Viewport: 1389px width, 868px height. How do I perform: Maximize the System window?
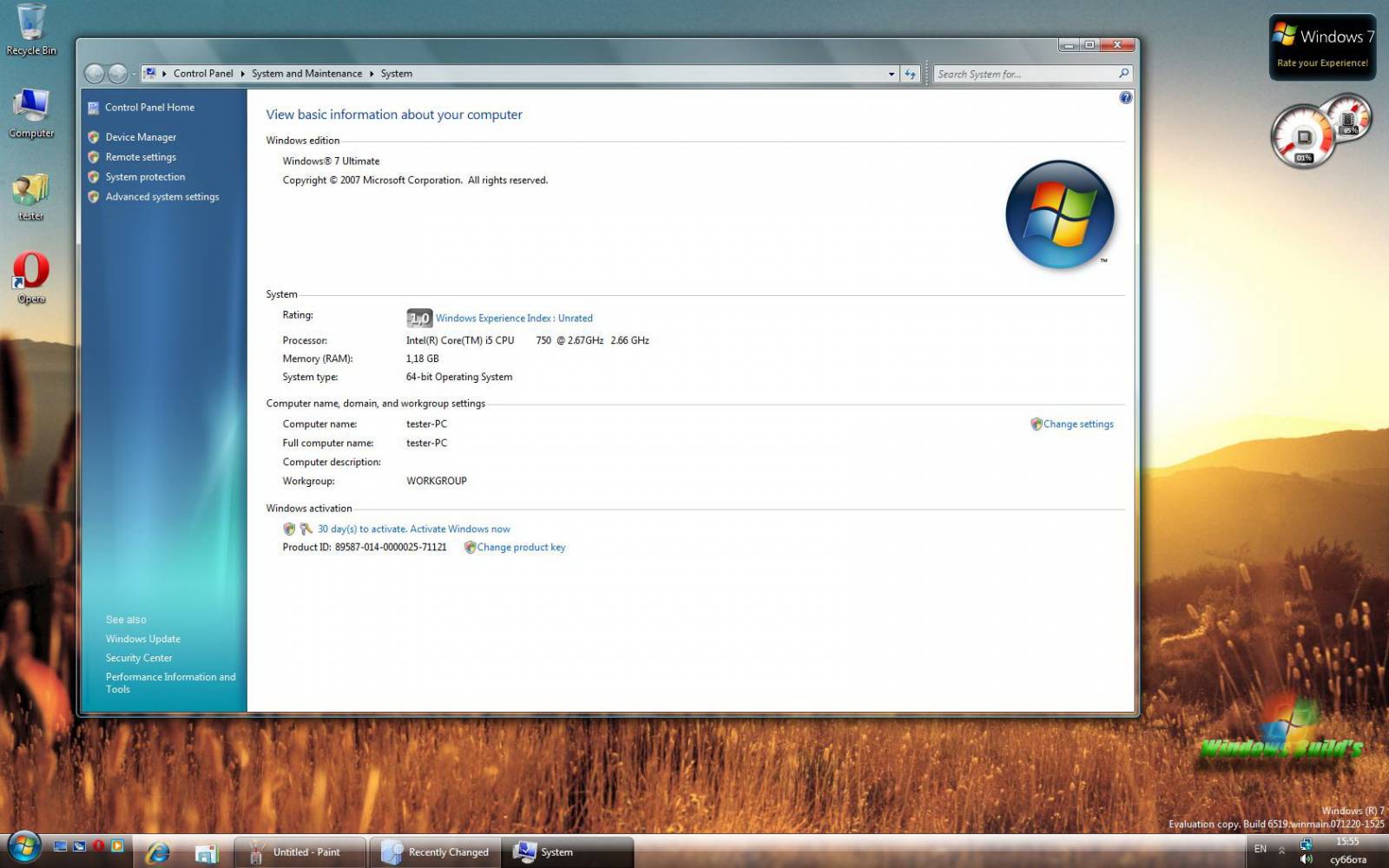1089,45
